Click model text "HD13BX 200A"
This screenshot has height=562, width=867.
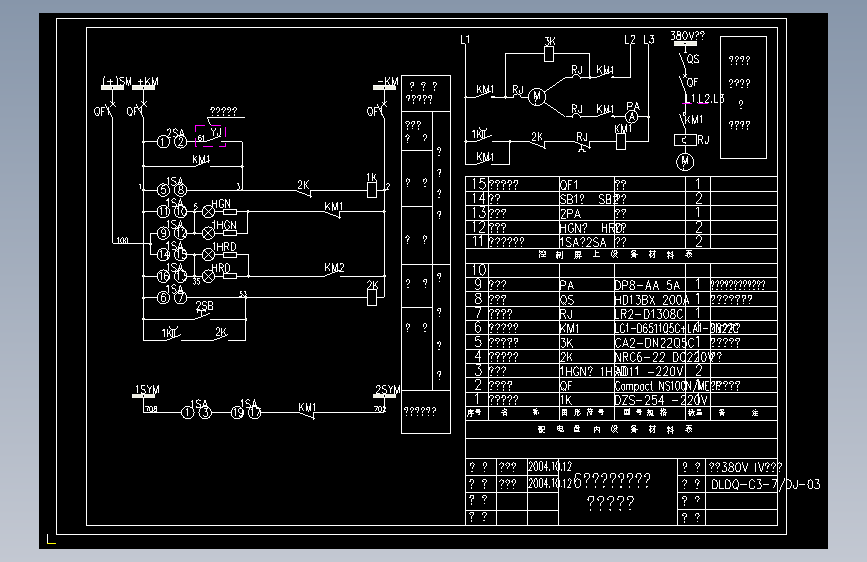pos(651,299)
